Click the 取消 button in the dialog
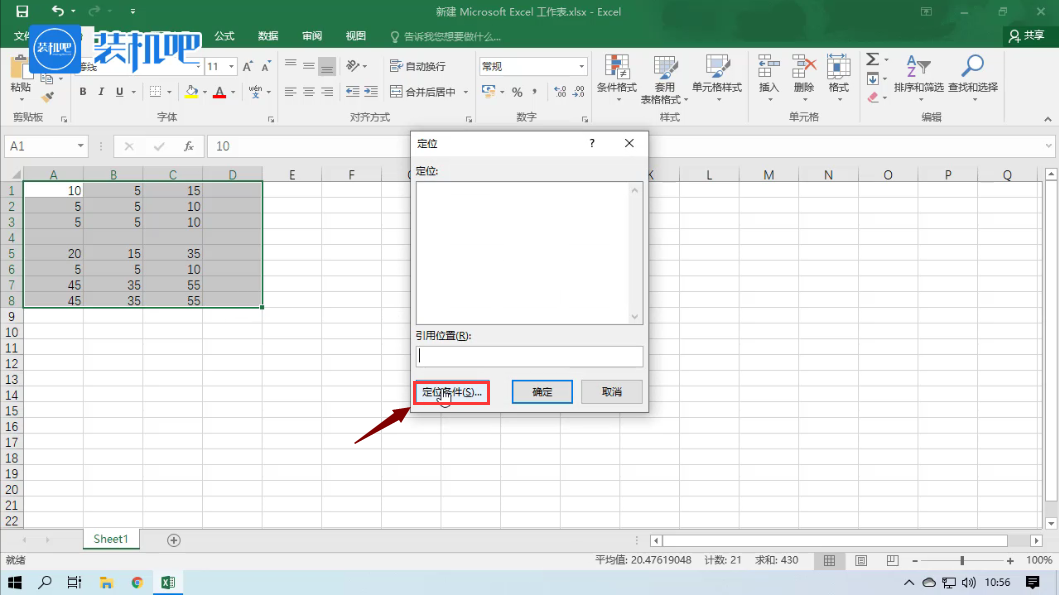The image size is (1059, 595). click(x=612, y=392)
